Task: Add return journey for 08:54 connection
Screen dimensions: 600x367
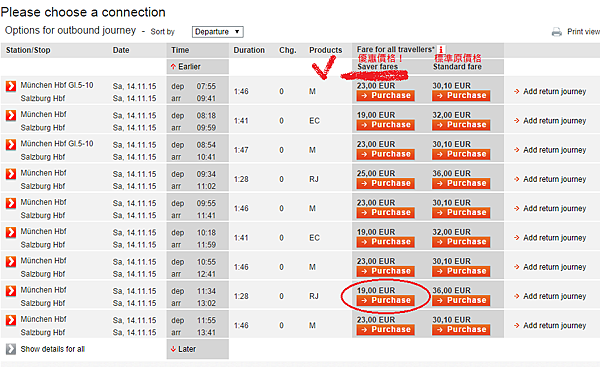Action: (550, 150)
